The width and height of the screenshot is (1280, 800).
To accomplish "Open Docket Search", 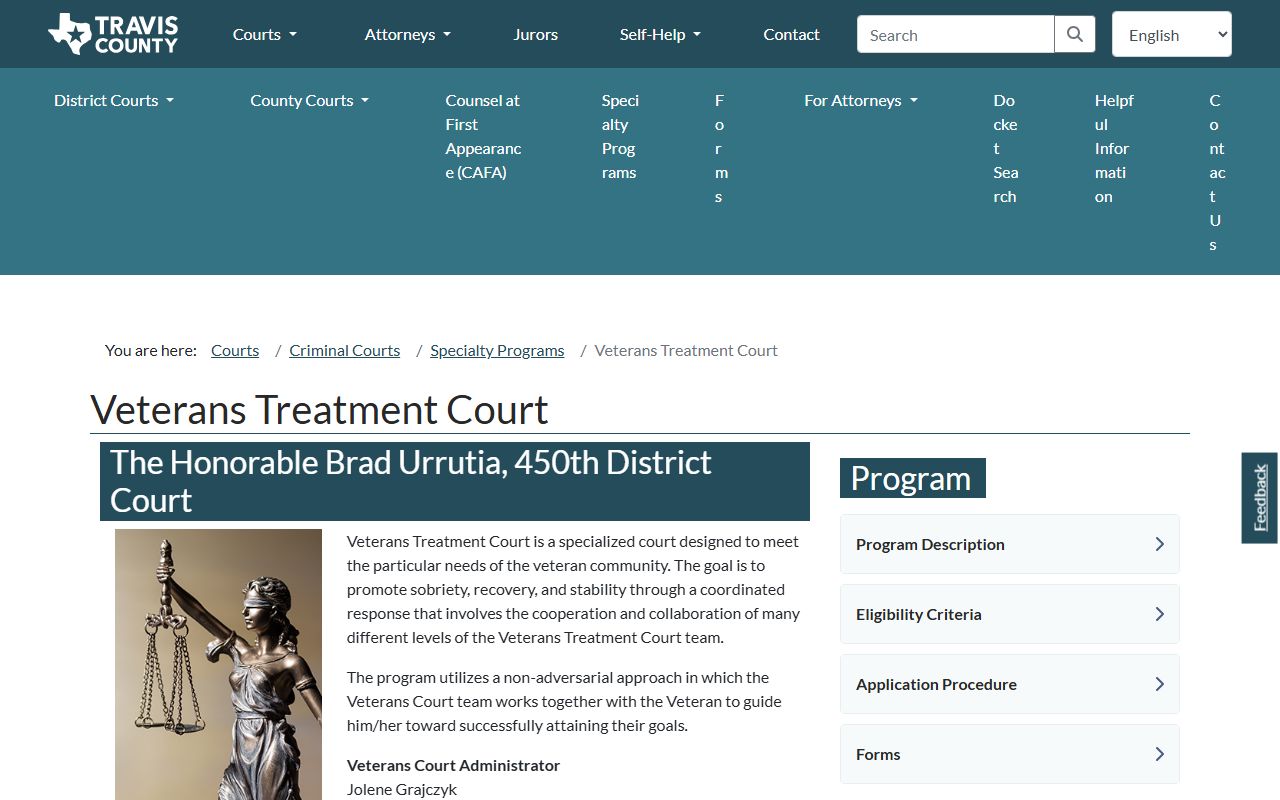I will [x=1005, y=148].
